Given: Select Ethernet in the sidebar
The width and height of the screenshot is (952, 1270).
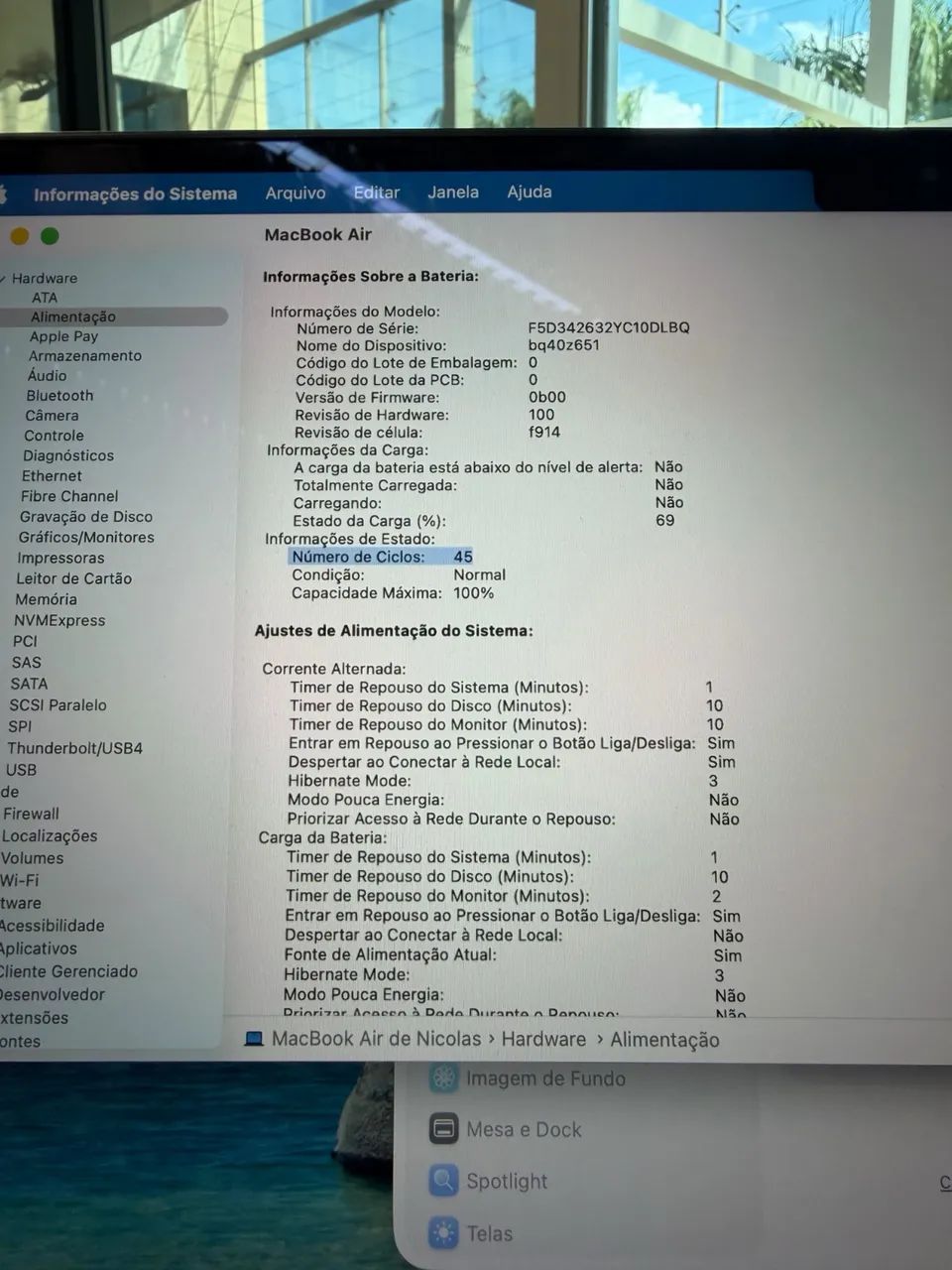Looking at the screenshot, I should point(52,476).
